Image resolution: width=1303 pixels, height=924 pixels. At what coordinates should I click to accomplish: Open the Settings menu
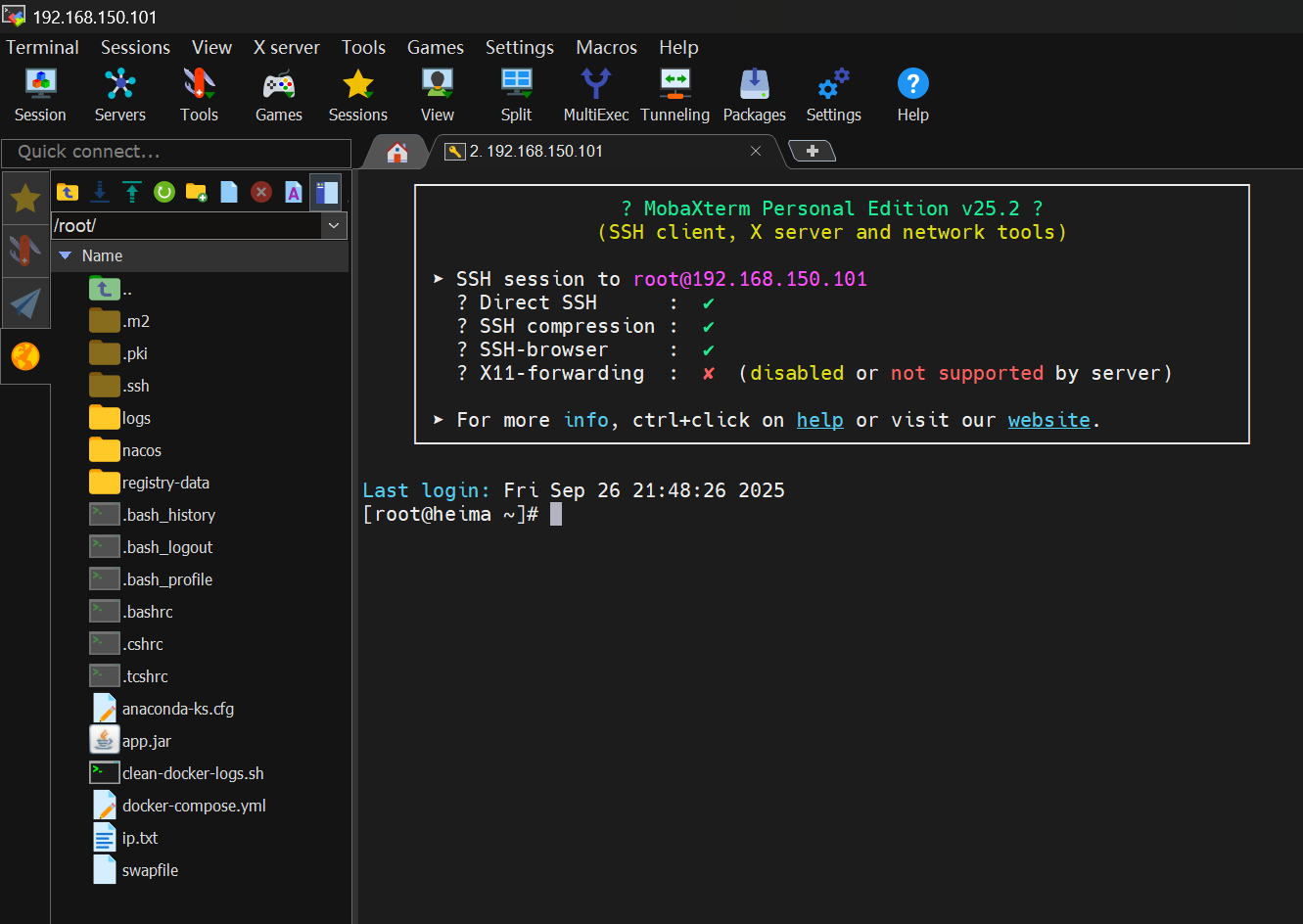pyautogui.click(x=520, y=47)
